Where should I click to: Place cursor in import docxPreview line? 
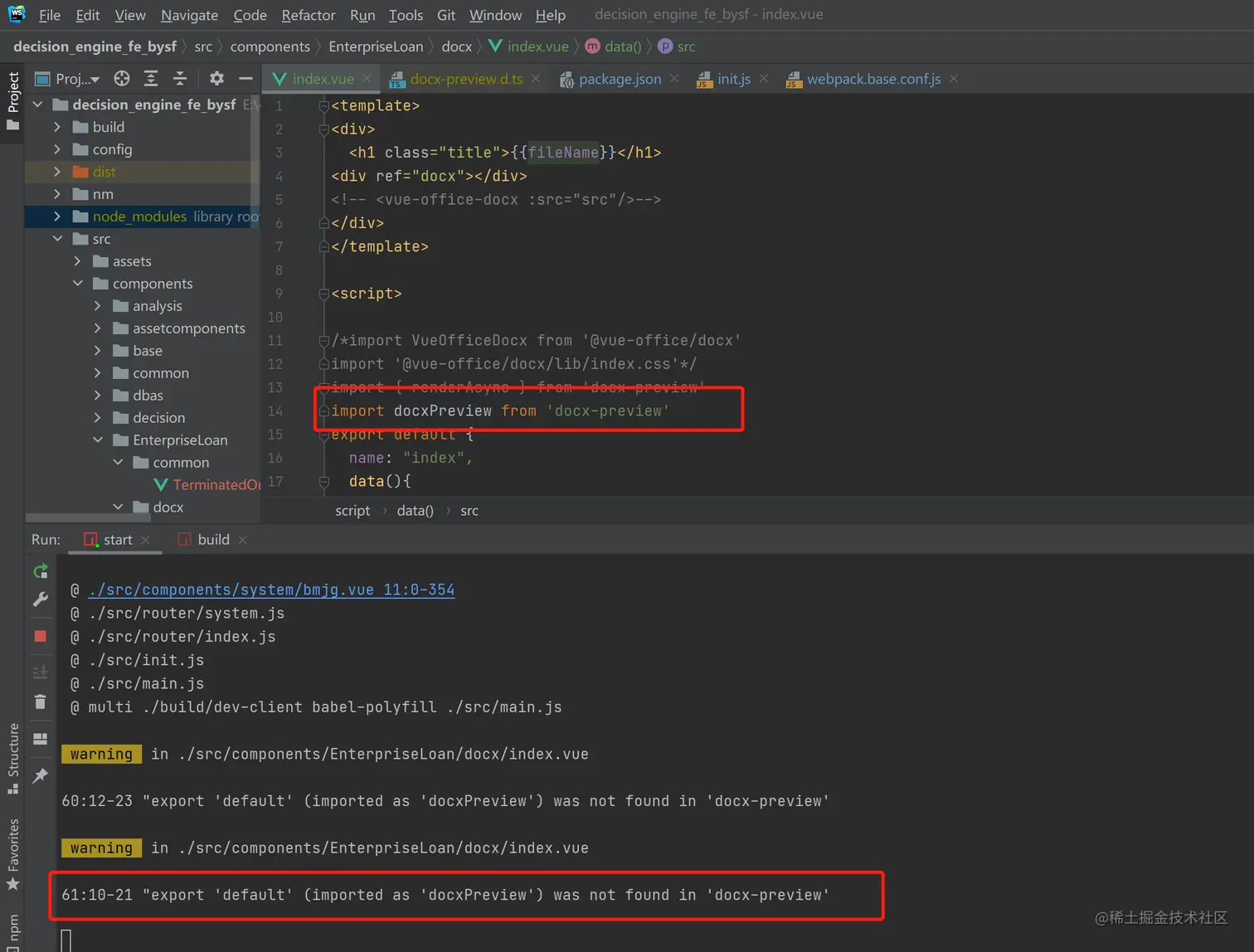tap(499, 410)
